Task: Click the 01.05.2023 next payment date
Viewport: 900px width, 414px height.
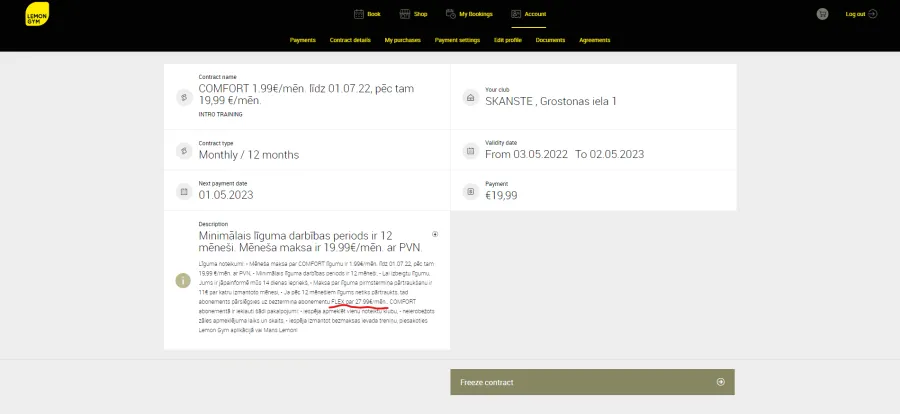Action: 226,195
